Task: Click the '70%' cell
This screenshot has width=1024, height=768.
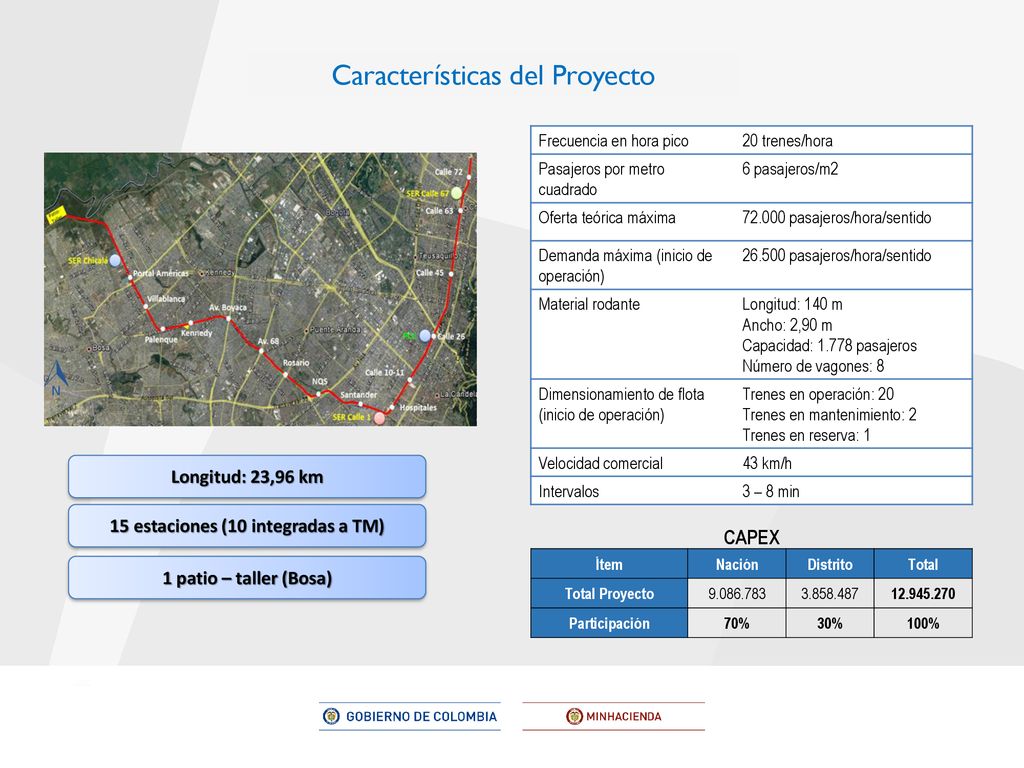Action: pyautogui.click(x=737, y=624)
